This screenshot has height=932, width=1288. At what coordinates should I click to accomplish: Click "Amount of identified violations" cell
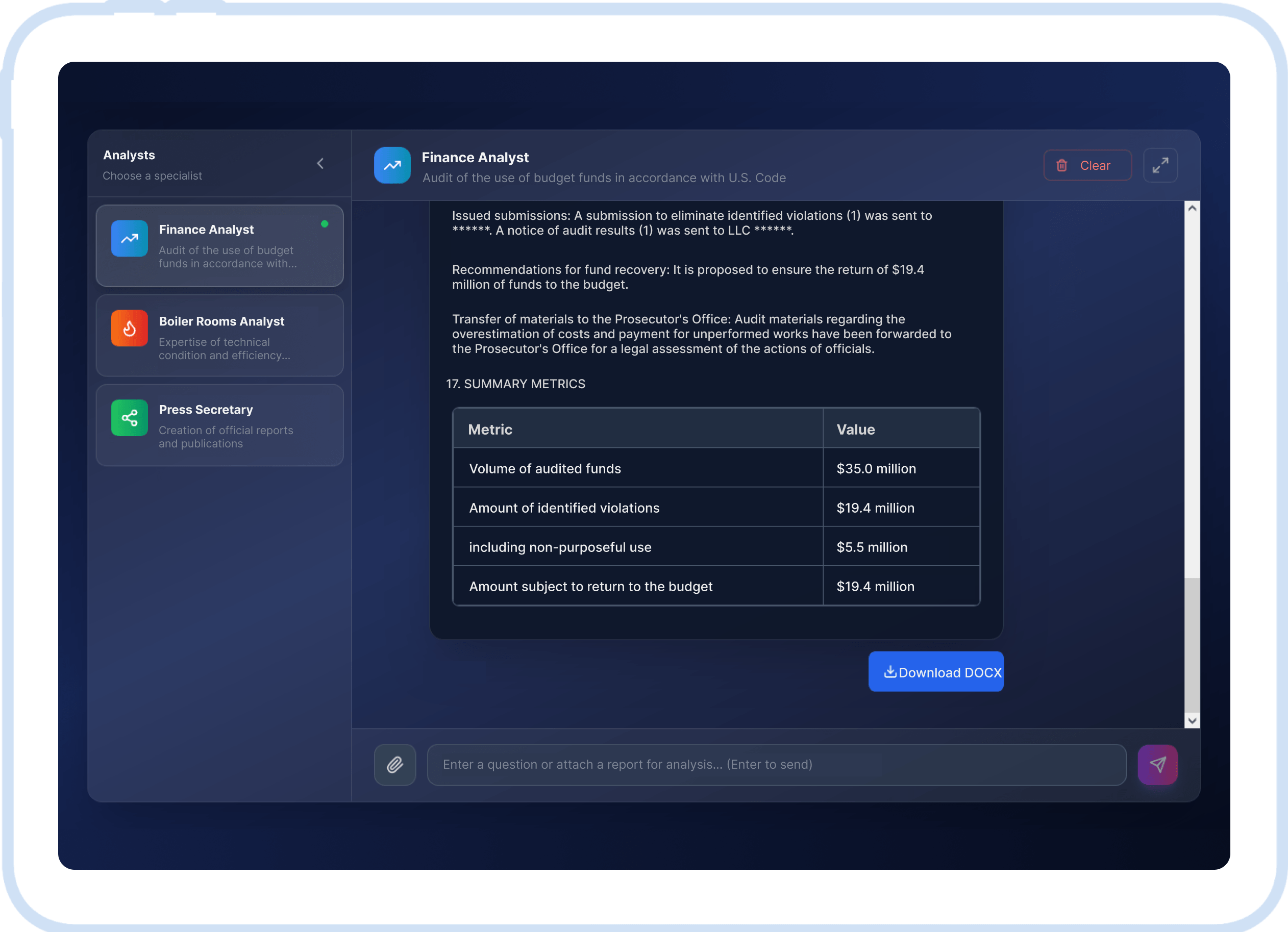638,508
